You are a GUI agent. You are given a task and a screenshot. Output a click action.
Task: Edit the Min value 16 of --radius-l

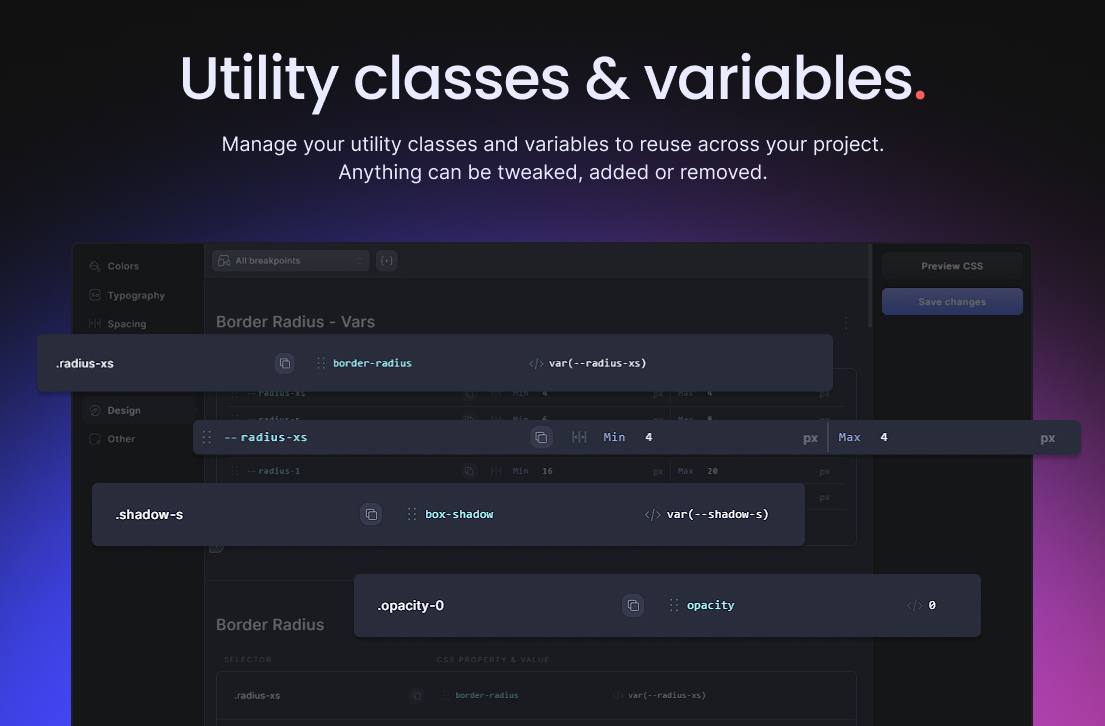tap(548, 471)
